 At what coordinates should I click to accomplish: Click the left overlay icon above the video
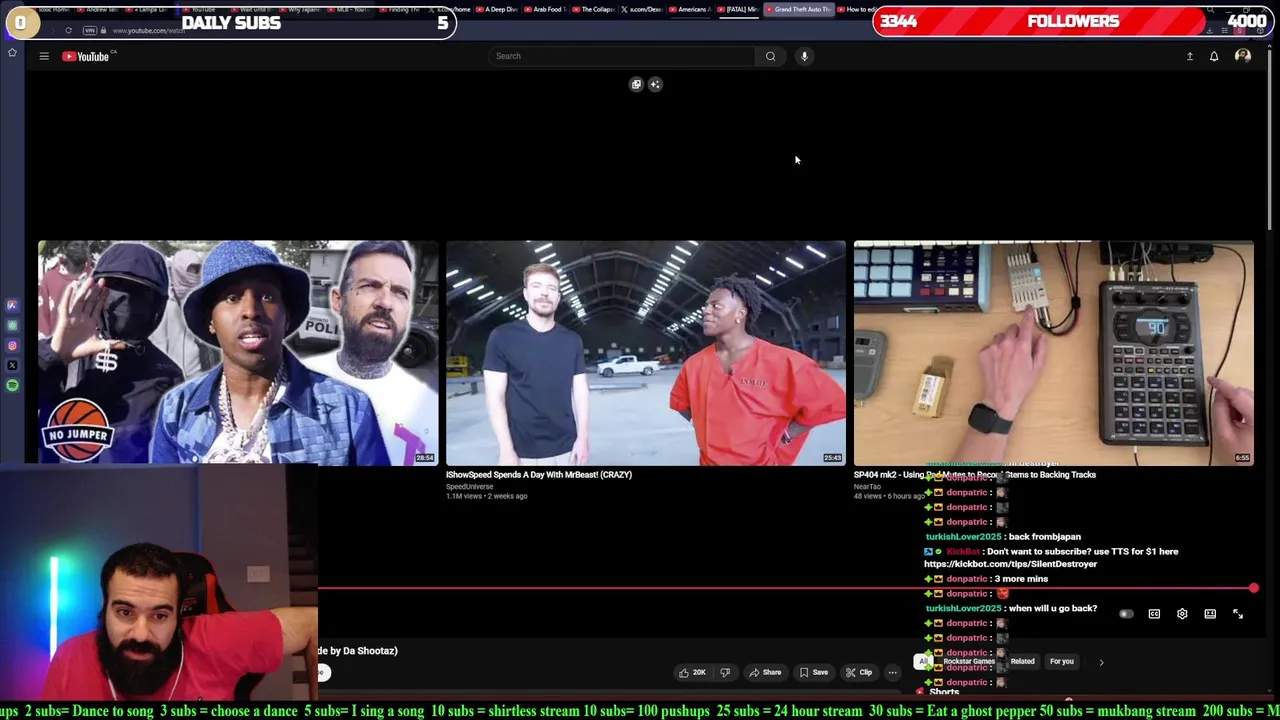[x=636, y=84]
